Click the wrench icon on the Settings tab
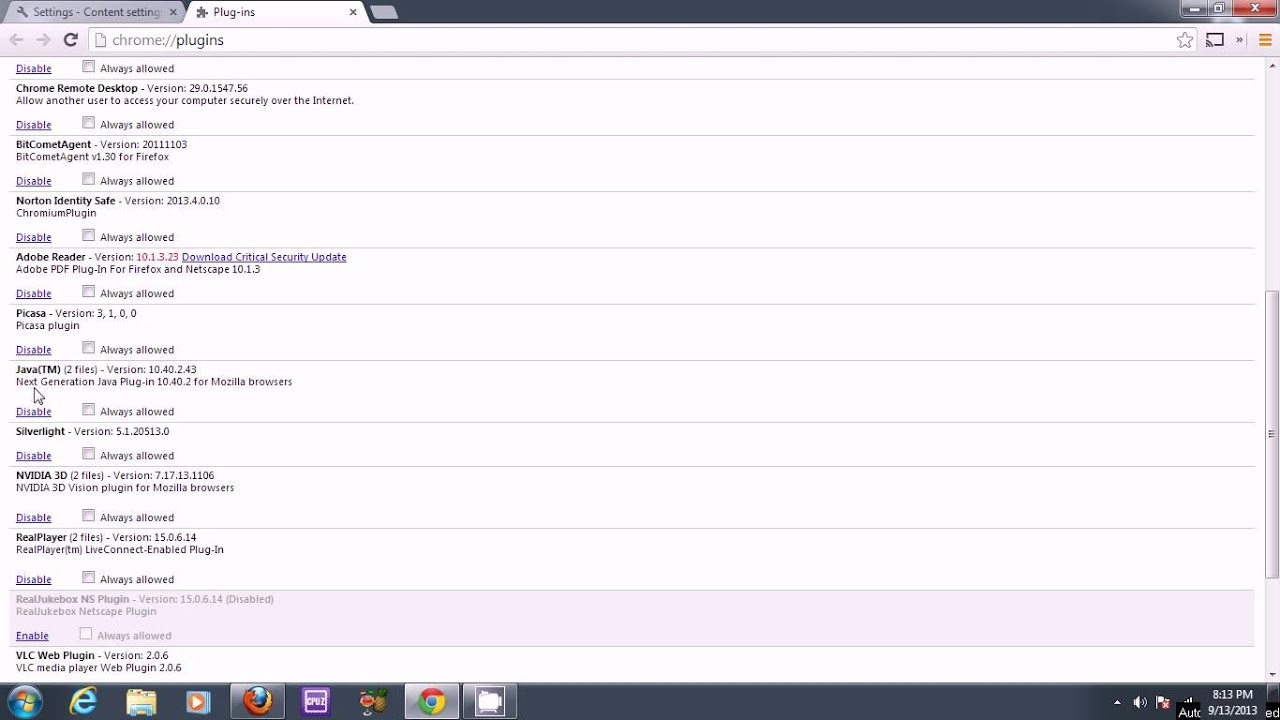Screen dimensions: 1280x720 point(22,12)
